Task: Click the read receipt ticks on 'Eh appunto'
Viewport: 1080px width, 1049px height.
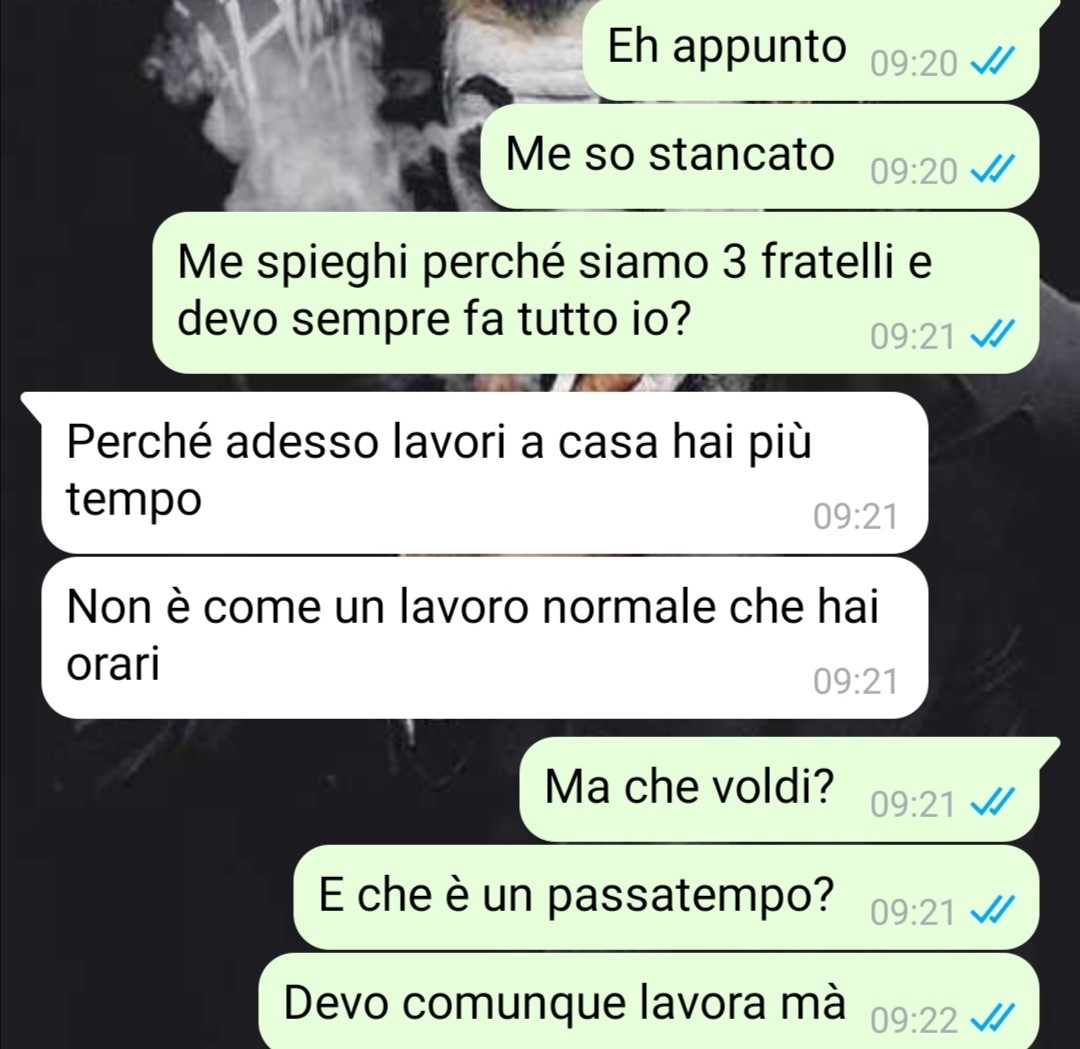Action: [x=992, y=64]
